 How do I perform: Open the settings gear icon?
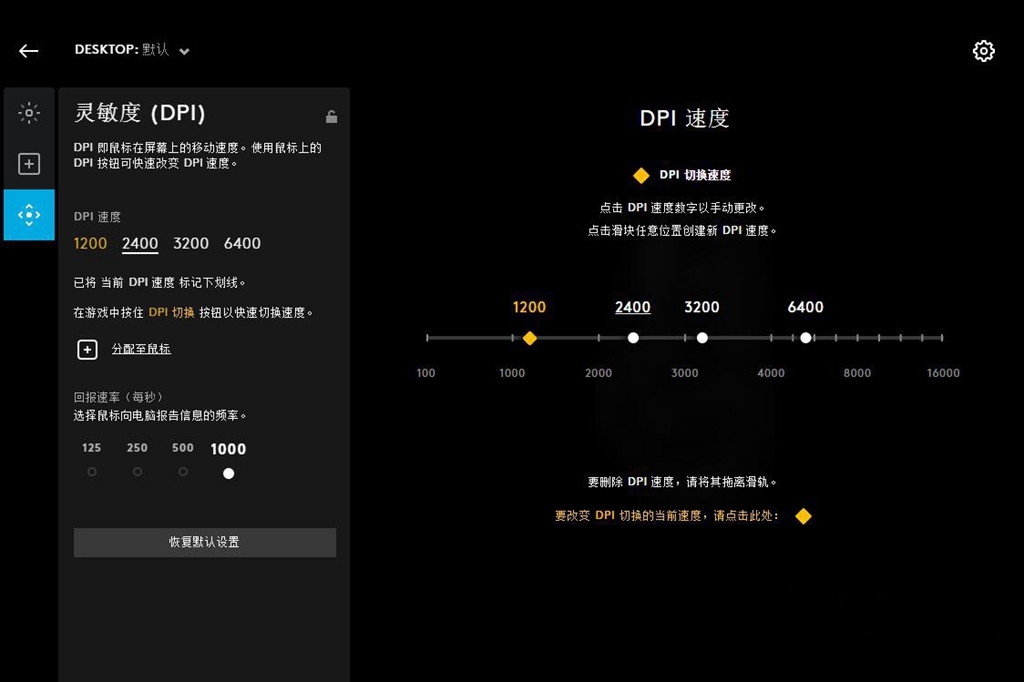click(x=983, y=51)
